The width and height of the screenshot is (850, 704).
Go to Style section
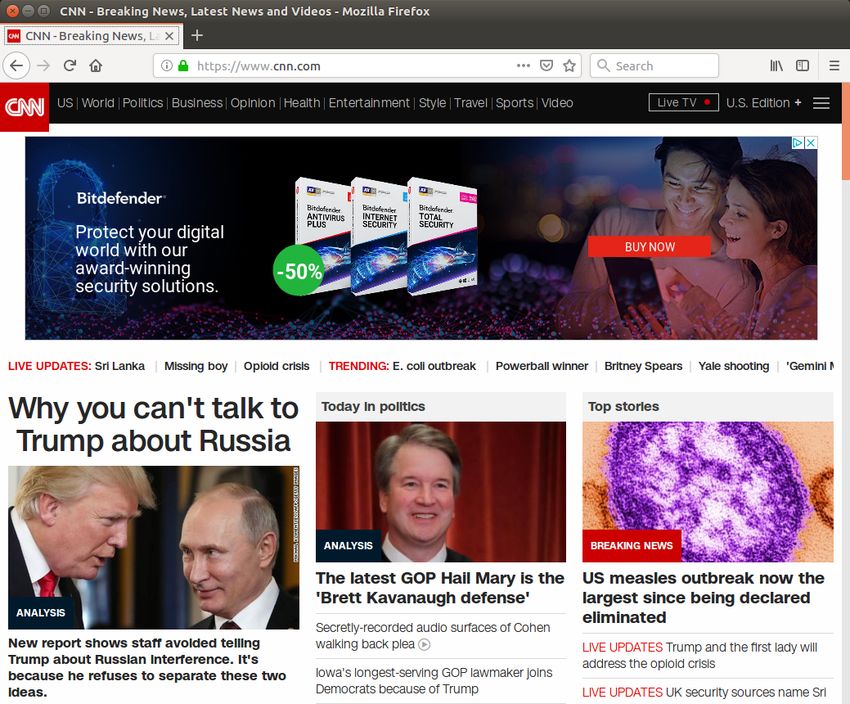432,103
